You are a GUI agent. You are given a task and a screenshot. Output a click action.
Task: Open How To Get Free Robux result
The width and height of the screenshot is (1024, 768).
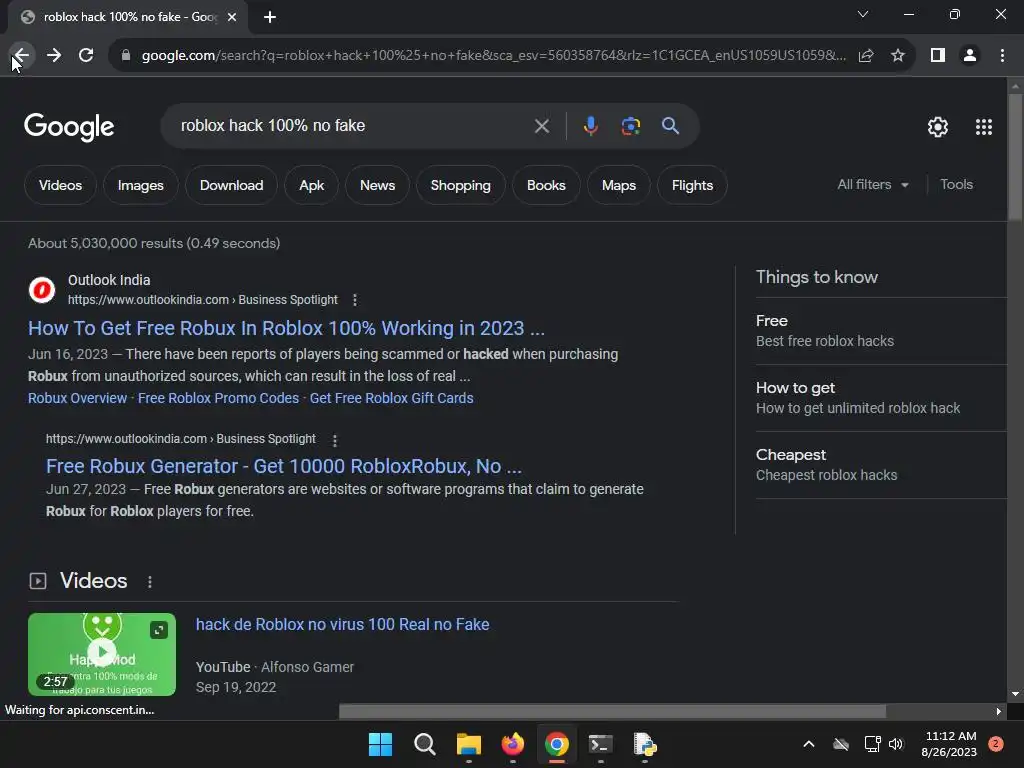(286, 328)
